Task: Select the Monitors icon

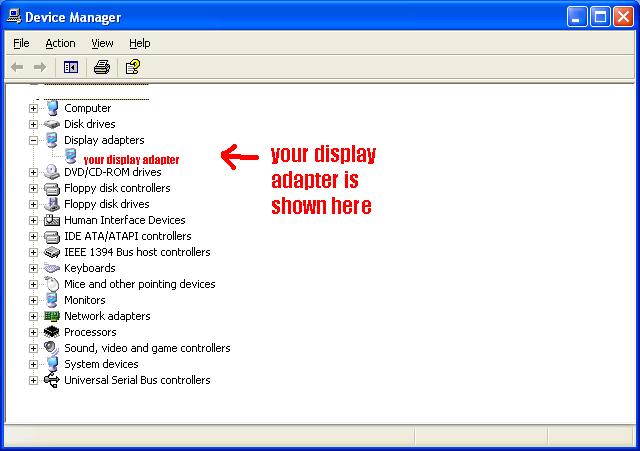Action: pyautogui.click(x=52, y=300)
